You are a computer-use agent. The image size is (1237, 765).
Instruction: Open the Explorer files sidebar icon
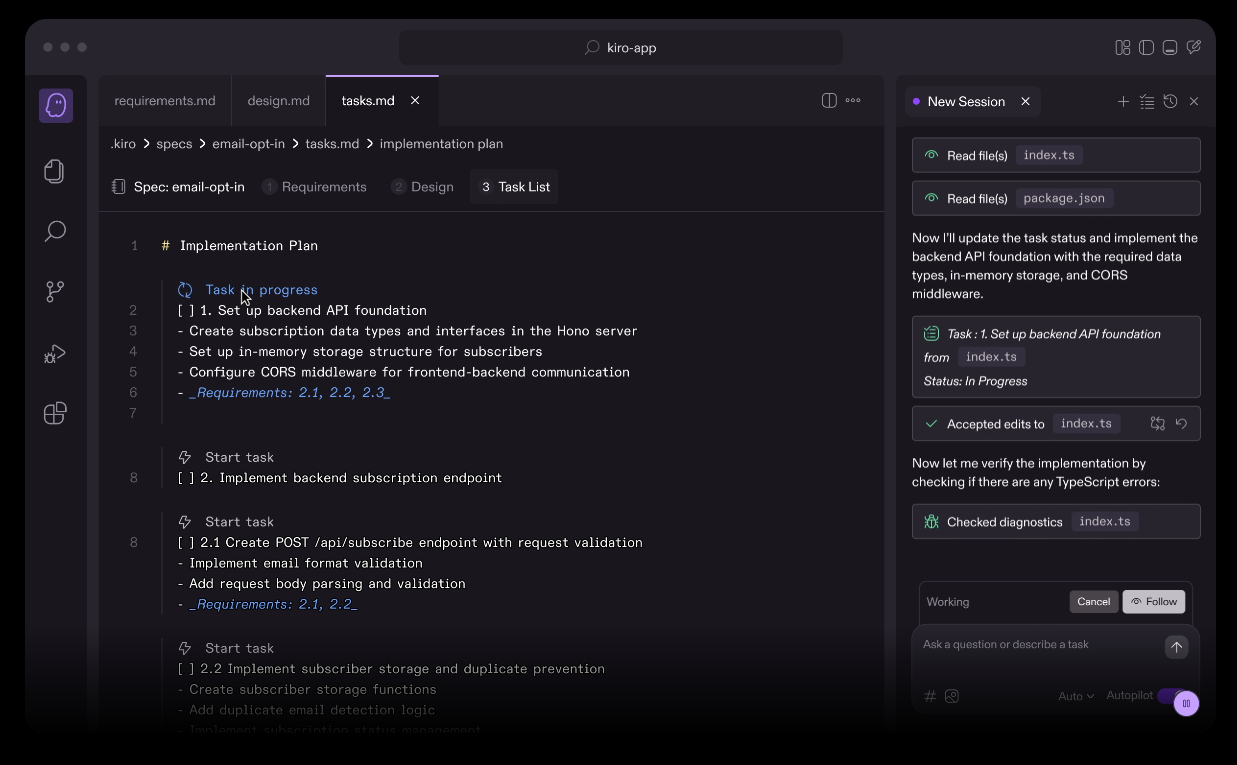tap(55, 171)
